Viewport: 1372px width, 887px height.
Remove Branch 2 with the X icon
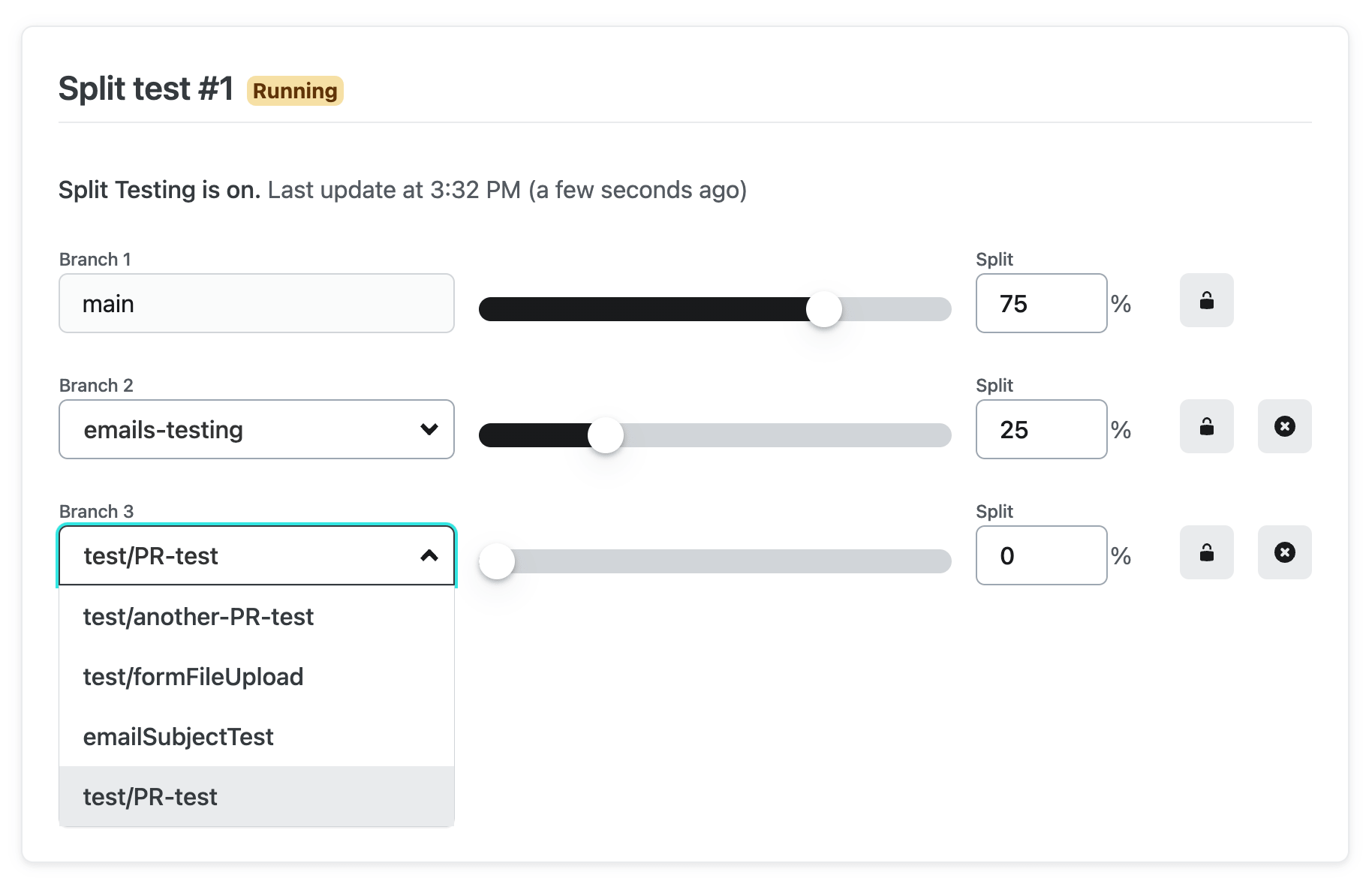click(x=1284, y=427)
